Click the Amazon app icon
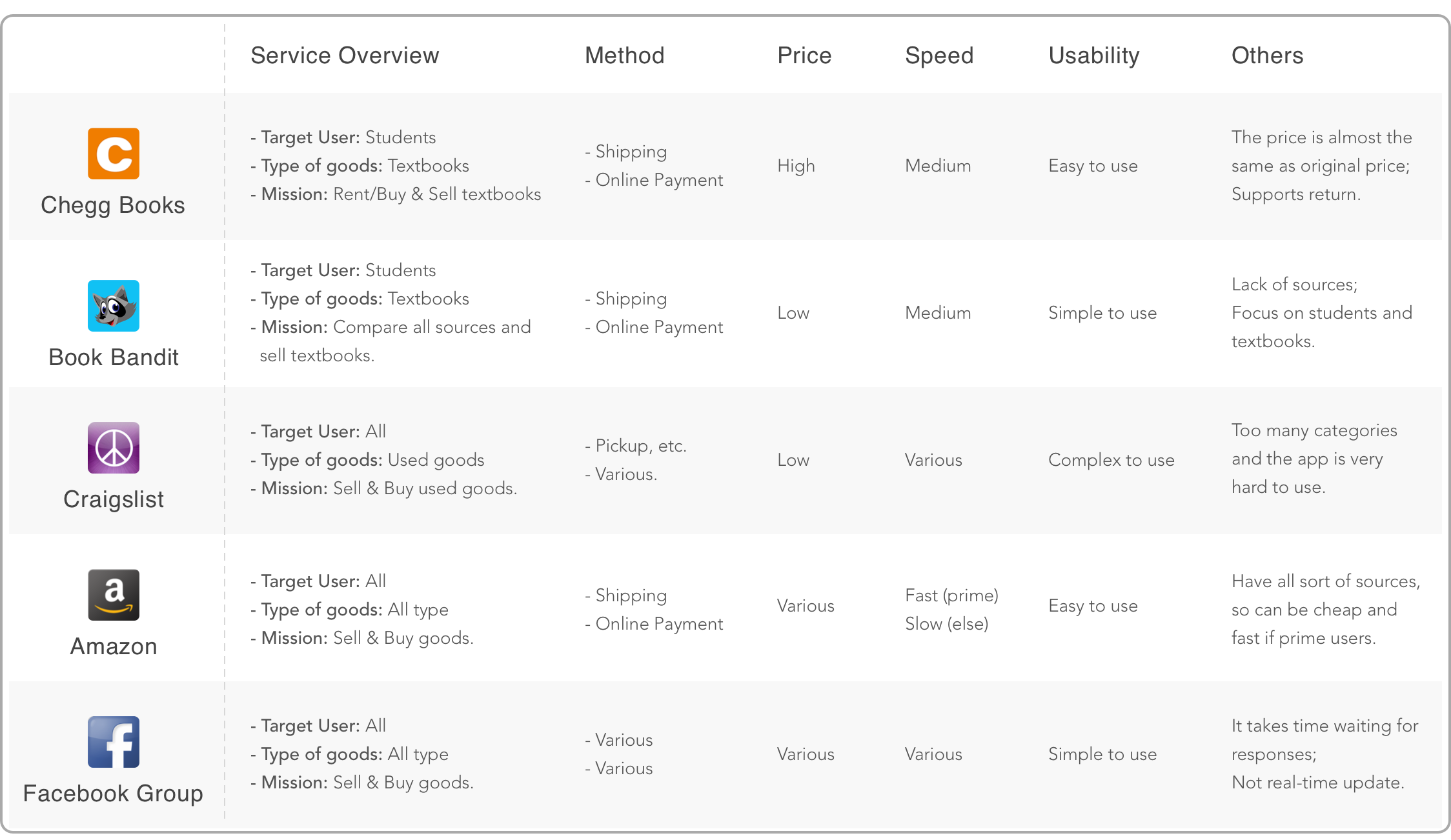Viewport: 1451px width, 840px height. tap(114, 595)
